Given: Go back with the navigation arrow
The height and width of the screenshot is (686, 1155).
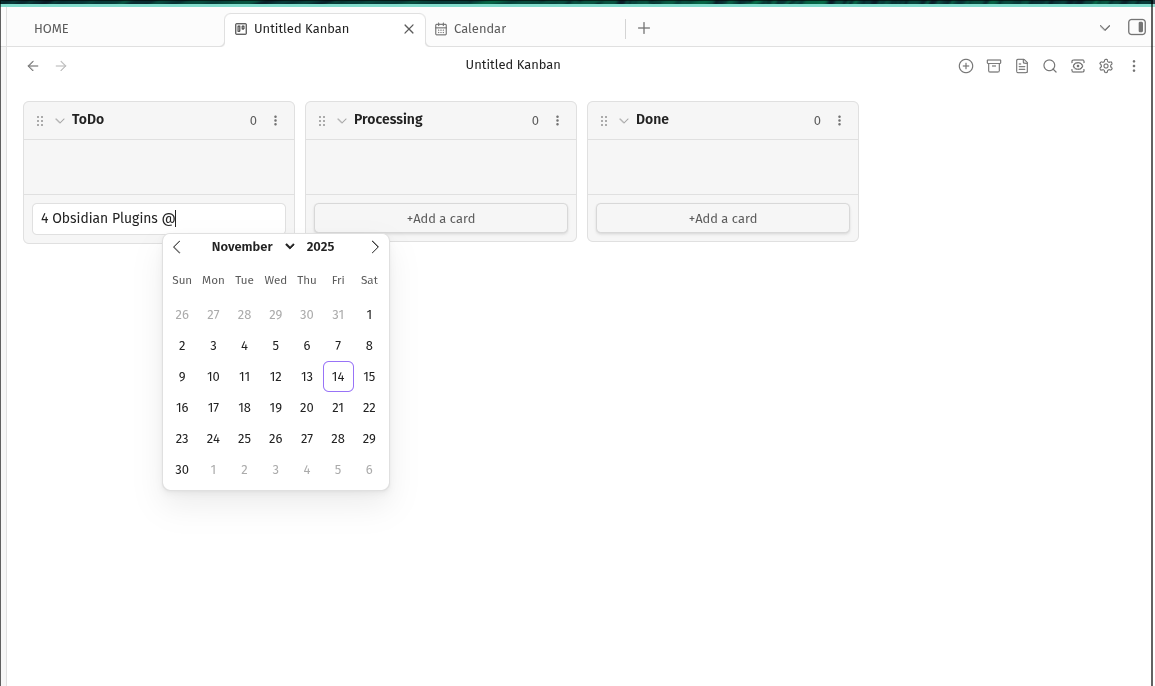Looking at the screenshot, I should pos(32,66).
